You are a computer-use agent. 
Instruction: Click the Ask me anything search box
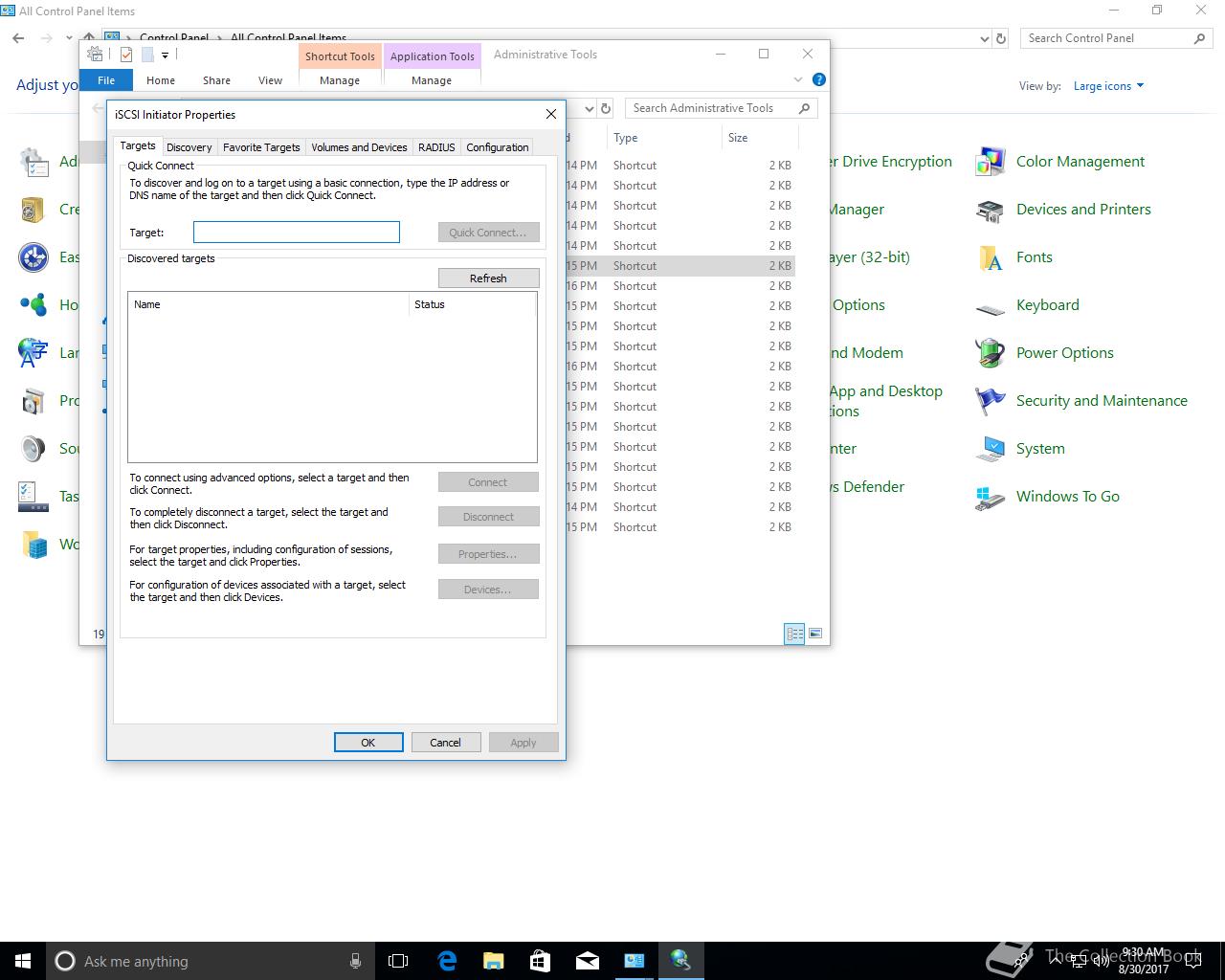coord(209,961)
